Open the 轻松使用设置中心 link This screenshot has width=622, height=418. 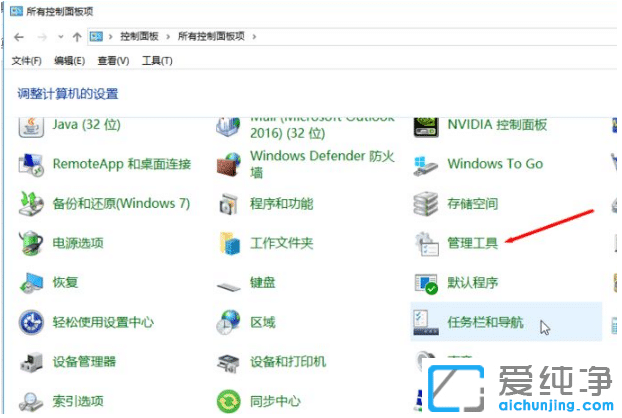[x=103, y=322]
